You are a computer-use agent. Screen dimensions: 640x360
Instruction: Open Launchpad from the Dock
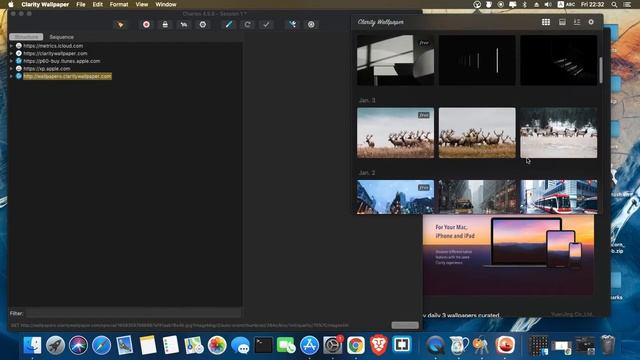point(55,345)
